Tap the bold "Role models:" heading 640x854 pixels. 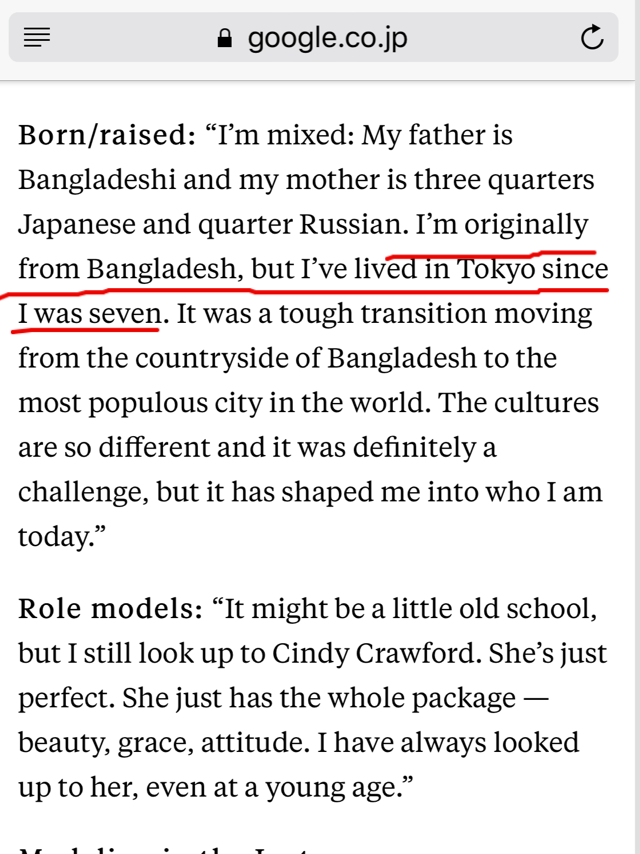111,608
